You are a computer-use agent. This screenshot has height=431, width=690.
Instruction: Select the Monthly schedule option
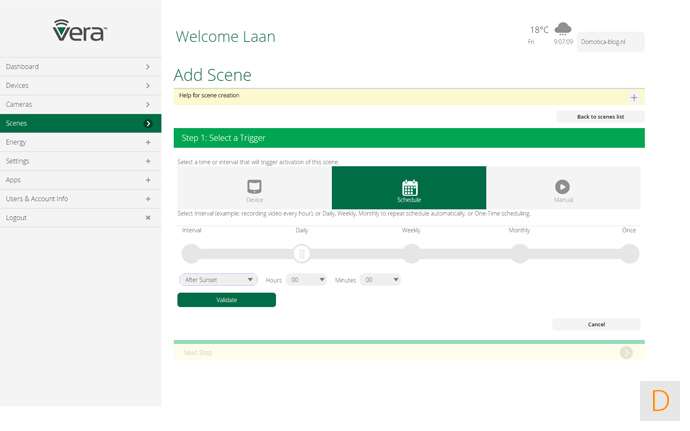[x=520, y=253]
